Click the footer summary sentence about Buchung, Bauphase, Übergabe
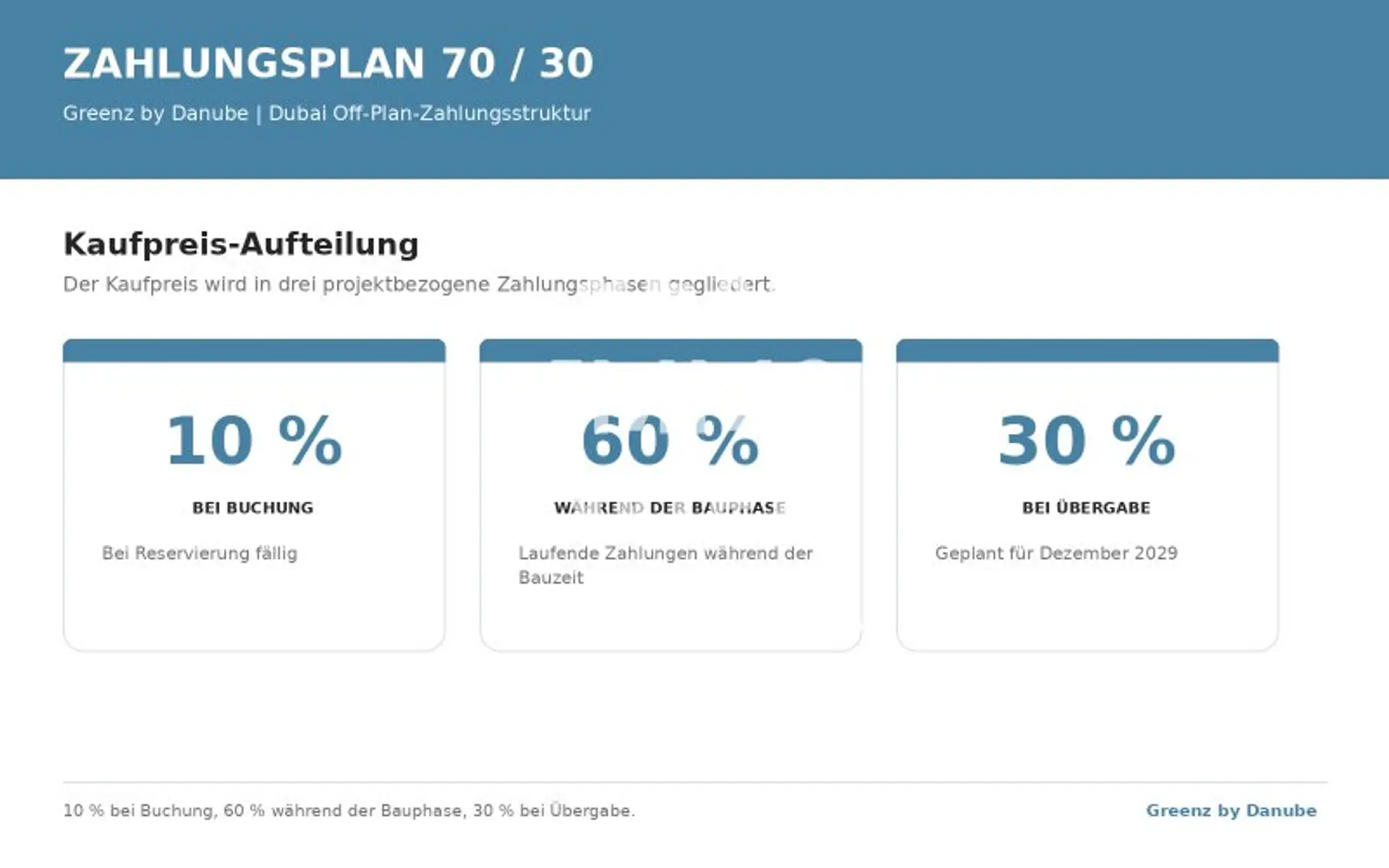Image resolution: width=1389 pixels, height=868 pixels. [349, 811]
